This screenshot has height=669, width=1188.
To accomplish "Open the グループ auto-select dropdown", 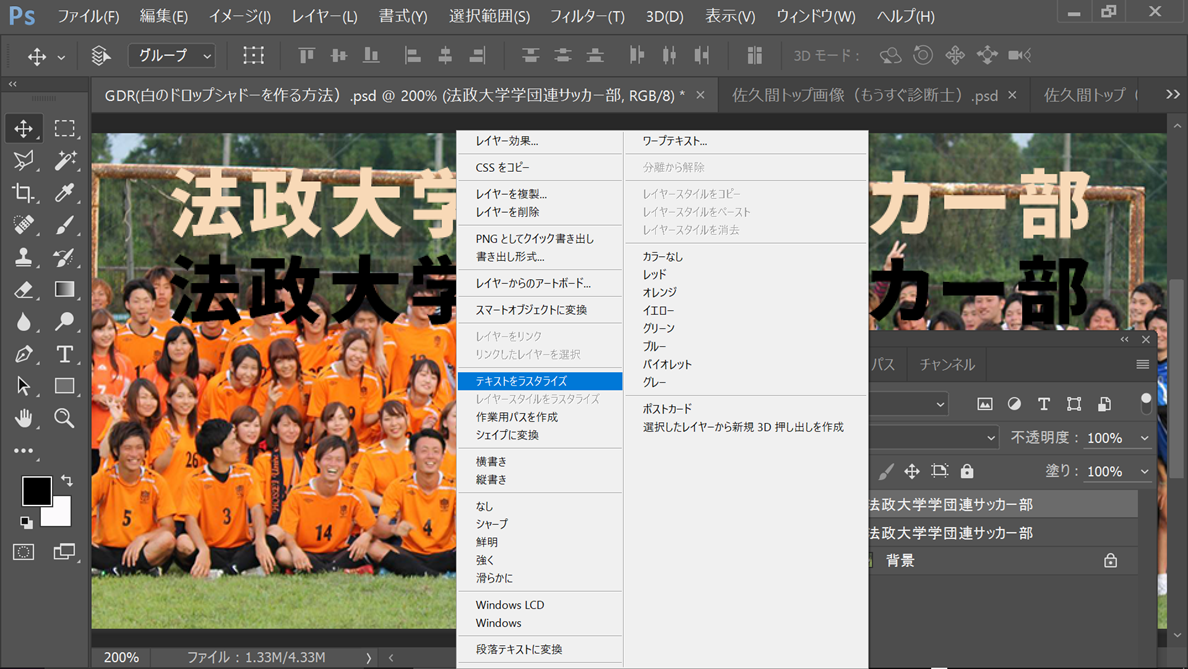I will coord(172,55).
